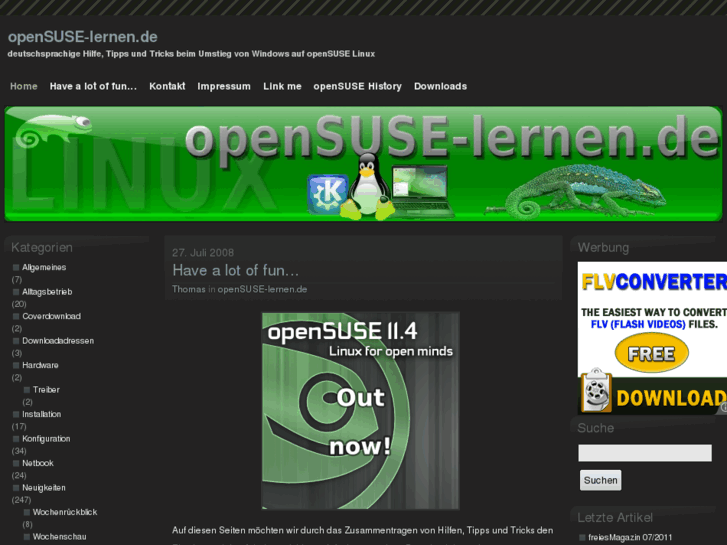Click the post date '27. Juli 2008'
Screen dimensions: 727x545
click(x=203, y=253)
